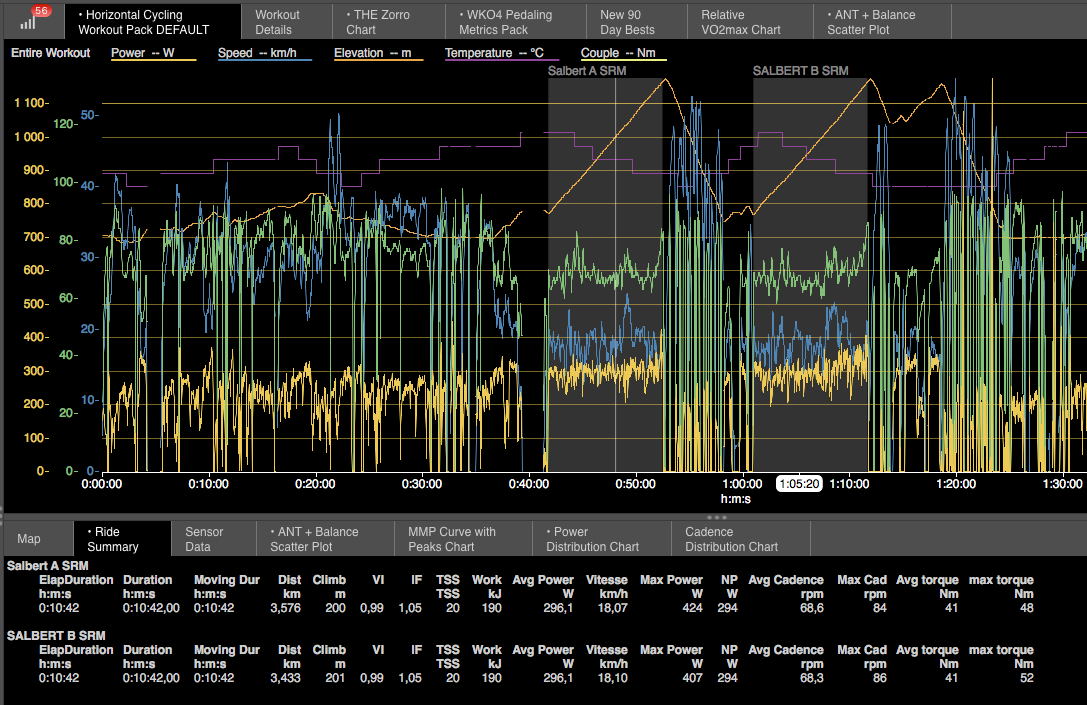Image resolution: width=1087 pixels, height=705 pixels.
Task: Open the Relative VO2max Chart tab
Action: click(740, 22)
